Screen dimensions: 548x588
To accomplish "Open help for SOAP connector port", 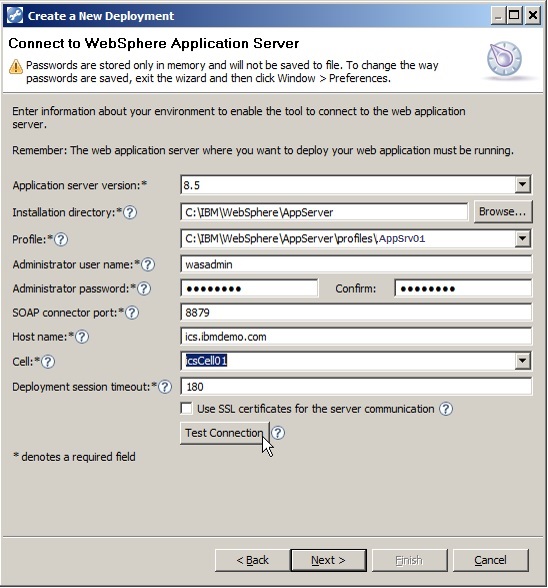I will pyautogui.click(x=132, y=313).
